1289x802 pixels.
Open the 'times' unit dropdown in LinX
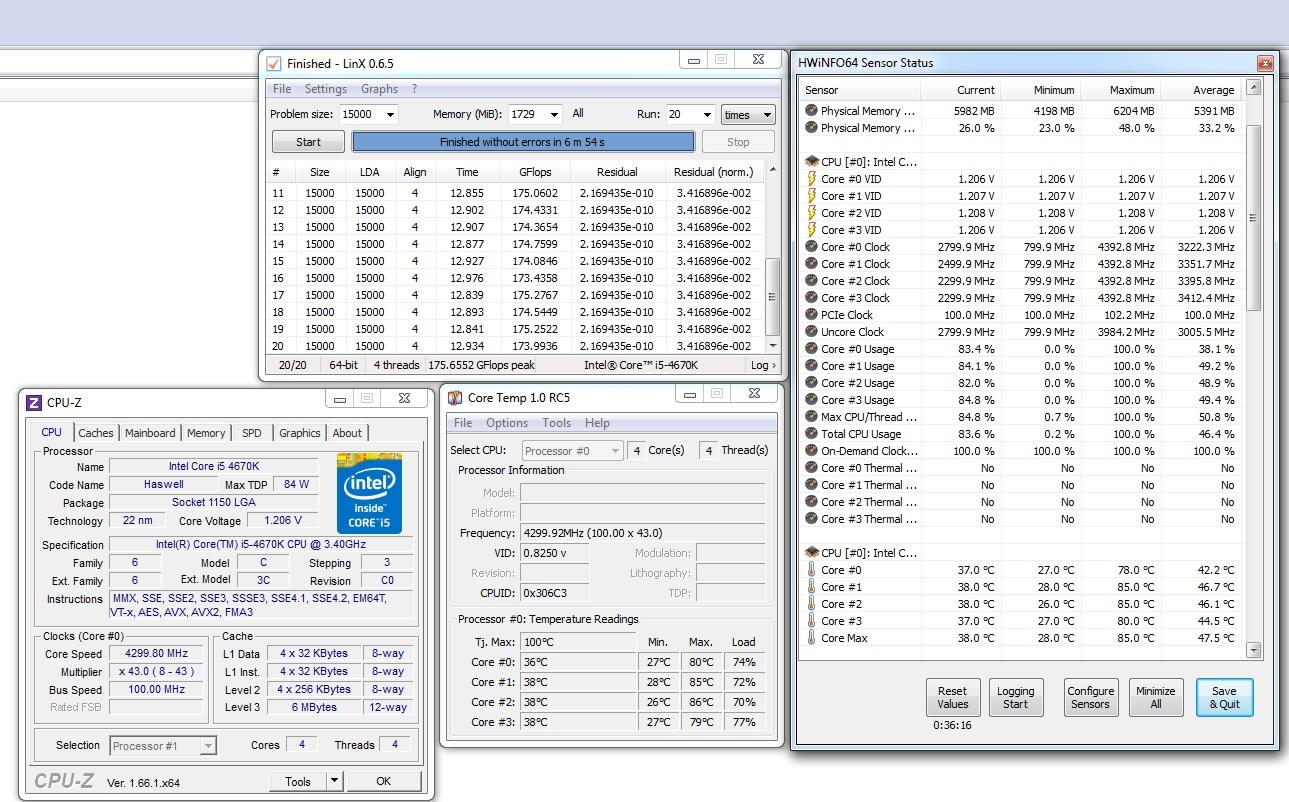748,114
